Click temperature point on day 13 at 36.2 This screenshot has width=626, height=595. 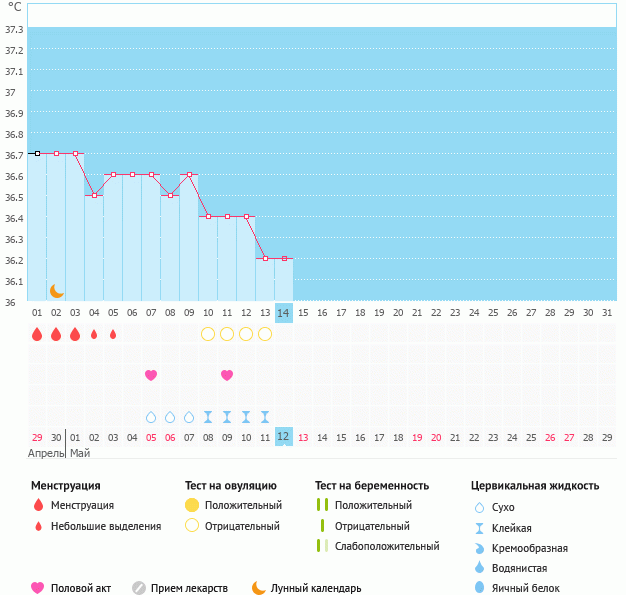pos(265,258)
